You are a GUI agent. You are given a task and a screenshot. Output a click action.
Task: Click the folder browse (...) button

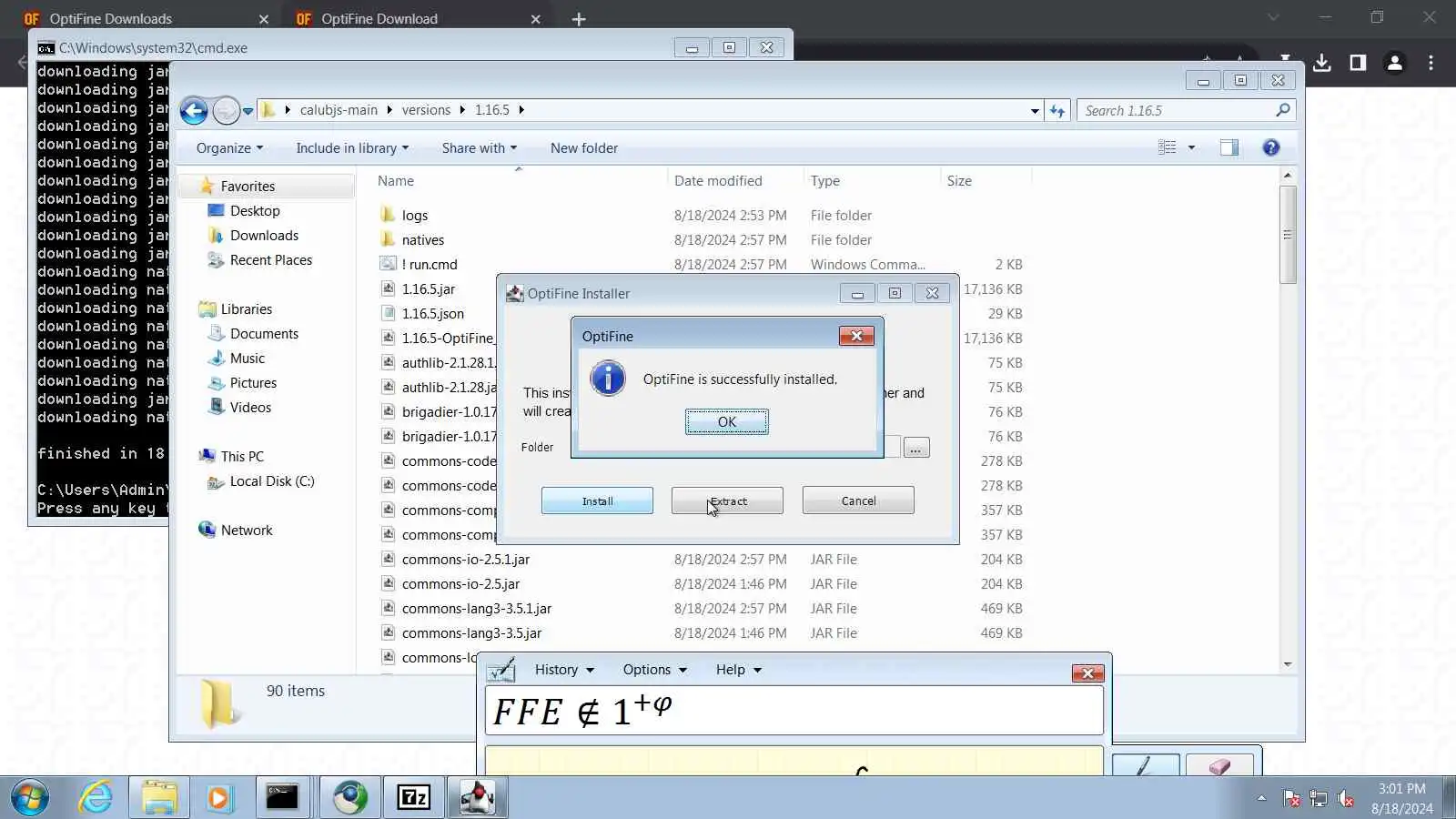coord(916,448)
